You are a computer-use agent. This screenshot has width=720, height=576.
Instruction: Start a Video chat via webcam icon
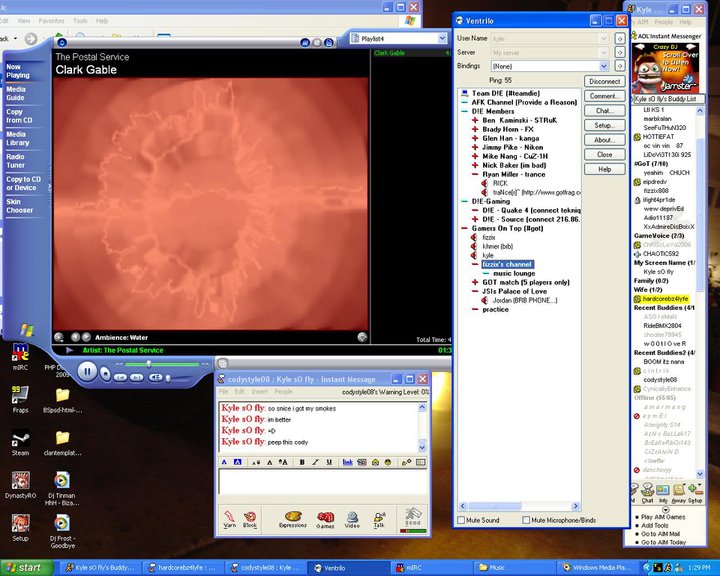click(352, 517)
